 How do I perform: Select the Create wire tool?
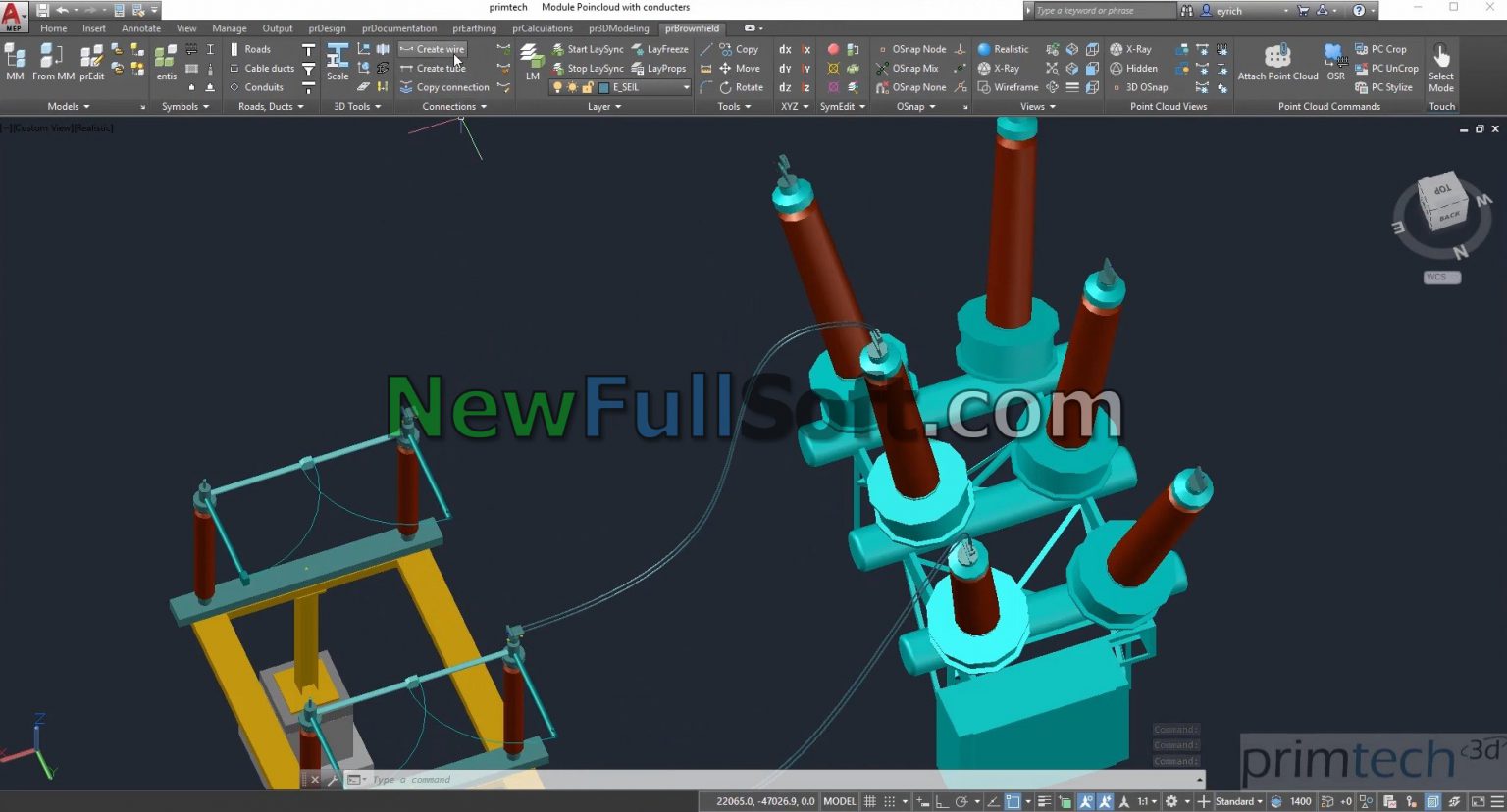438,48
